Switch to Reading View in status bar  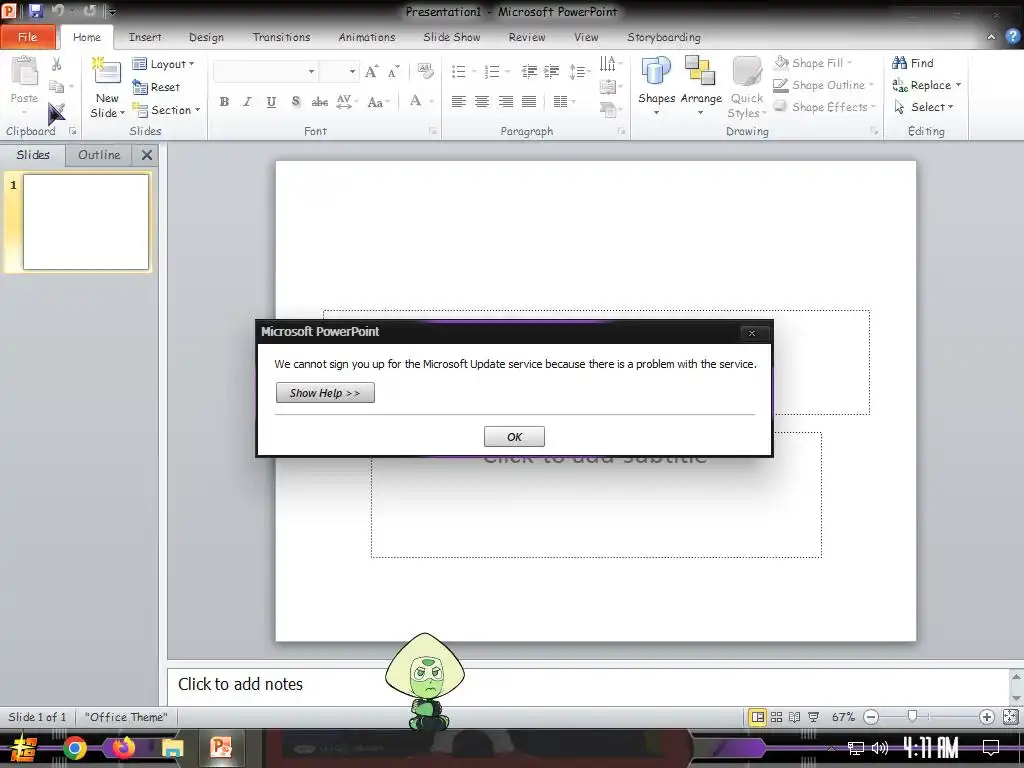[x=795, y=717]
